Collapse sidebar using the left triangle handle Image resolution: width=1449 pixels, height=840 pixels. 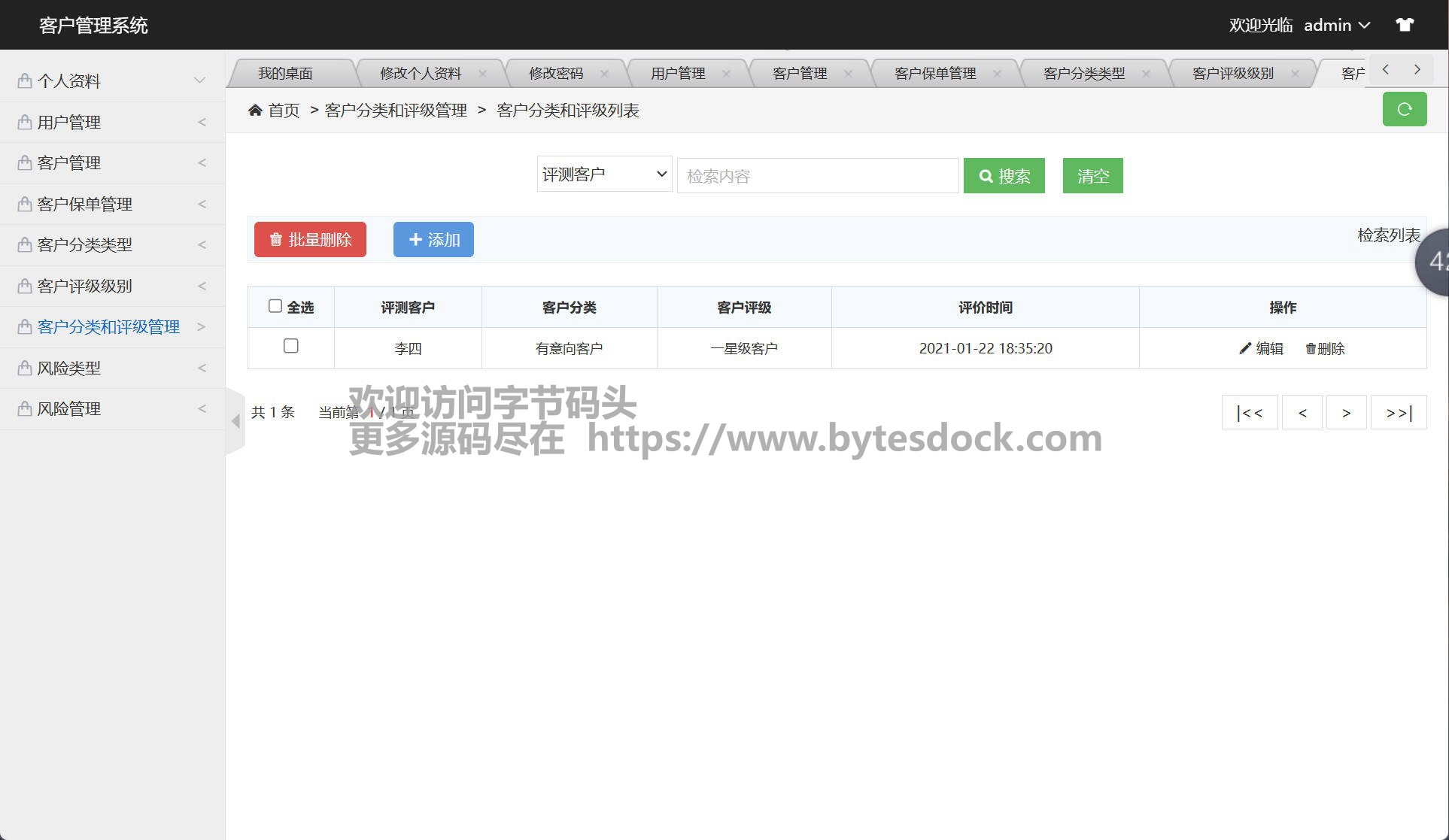[235, 421]
